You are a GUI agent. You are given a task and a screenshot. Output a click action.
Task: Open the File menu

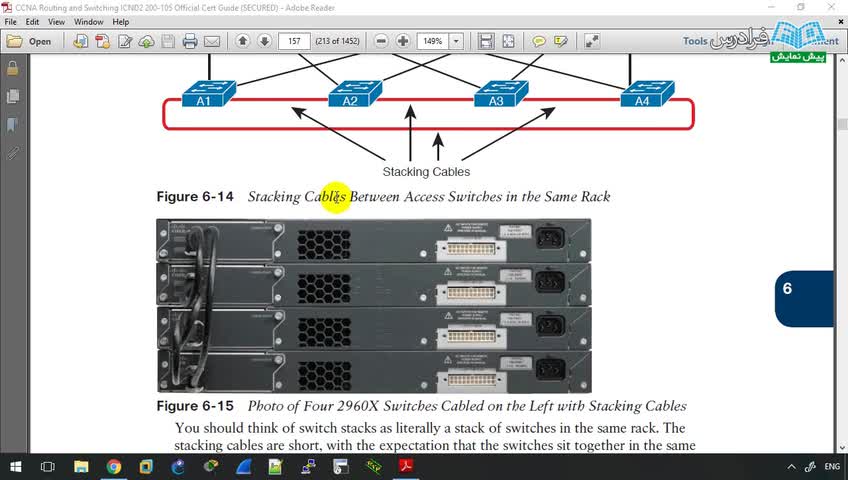(x=10, y=22)
